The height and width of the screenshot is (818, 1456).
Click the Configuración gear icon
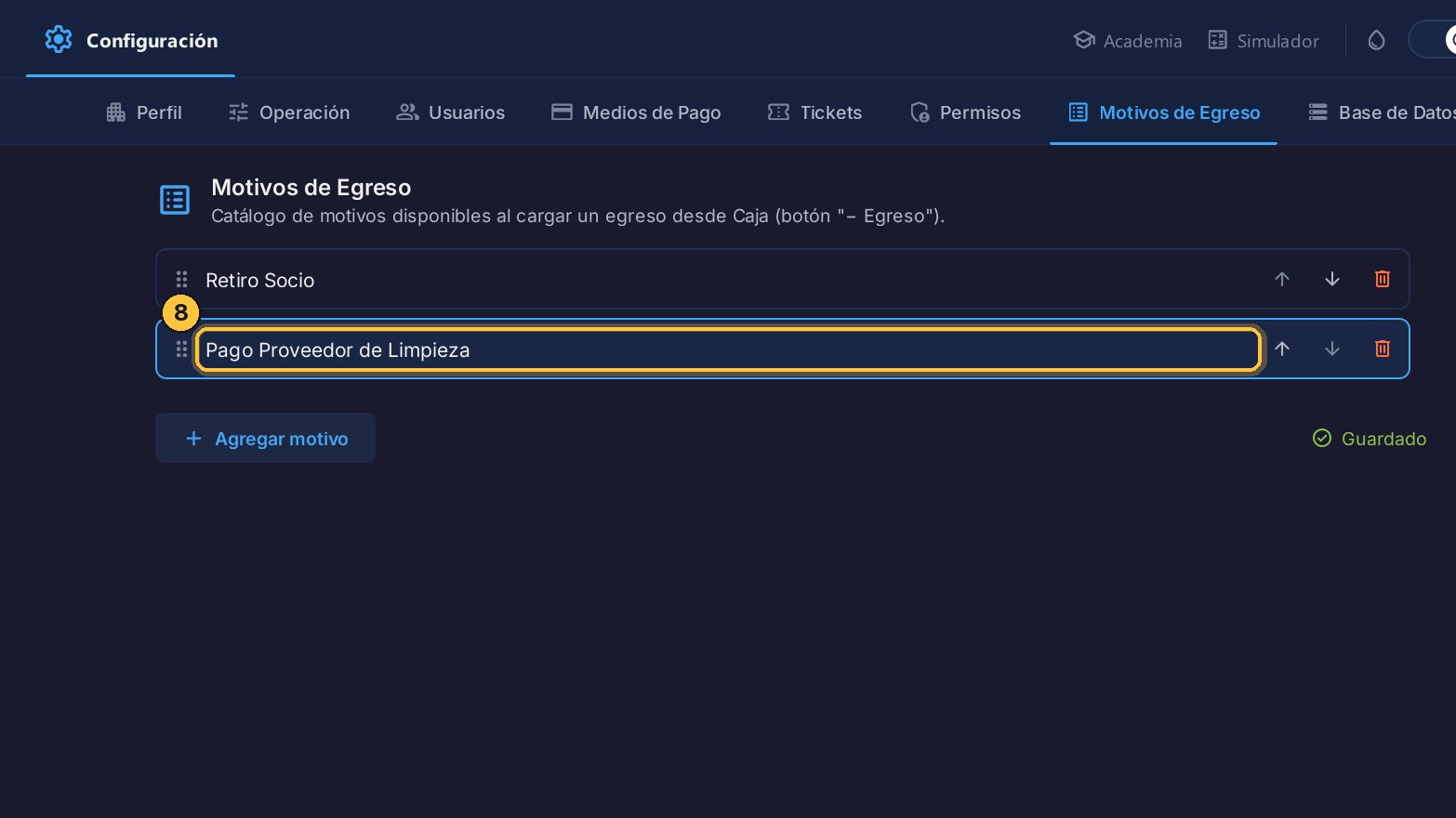(59, 40)
